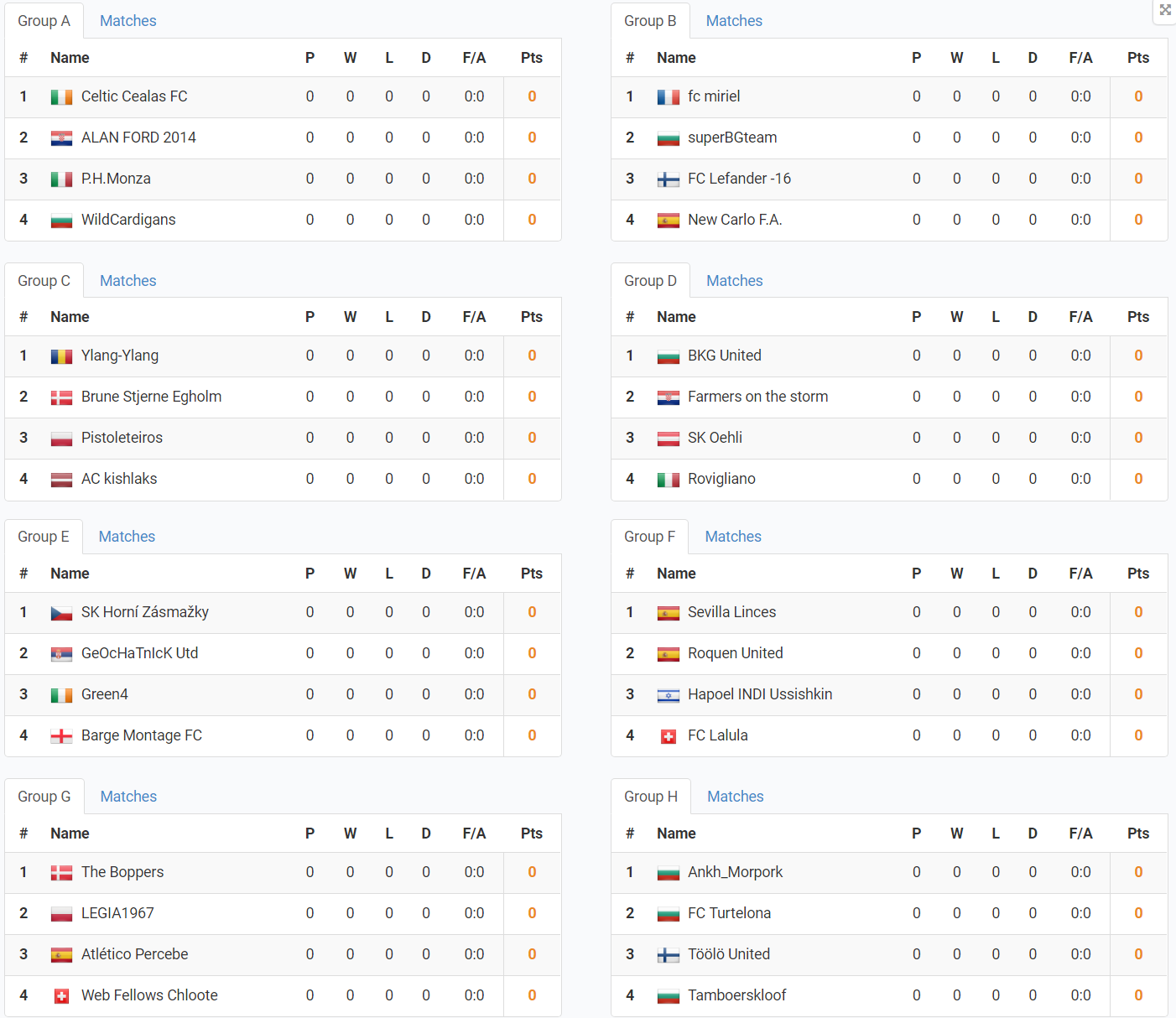Open team Brune Stjerne Egholm
Viewport: 1176px width, 1018px height.
click(151, 397)
